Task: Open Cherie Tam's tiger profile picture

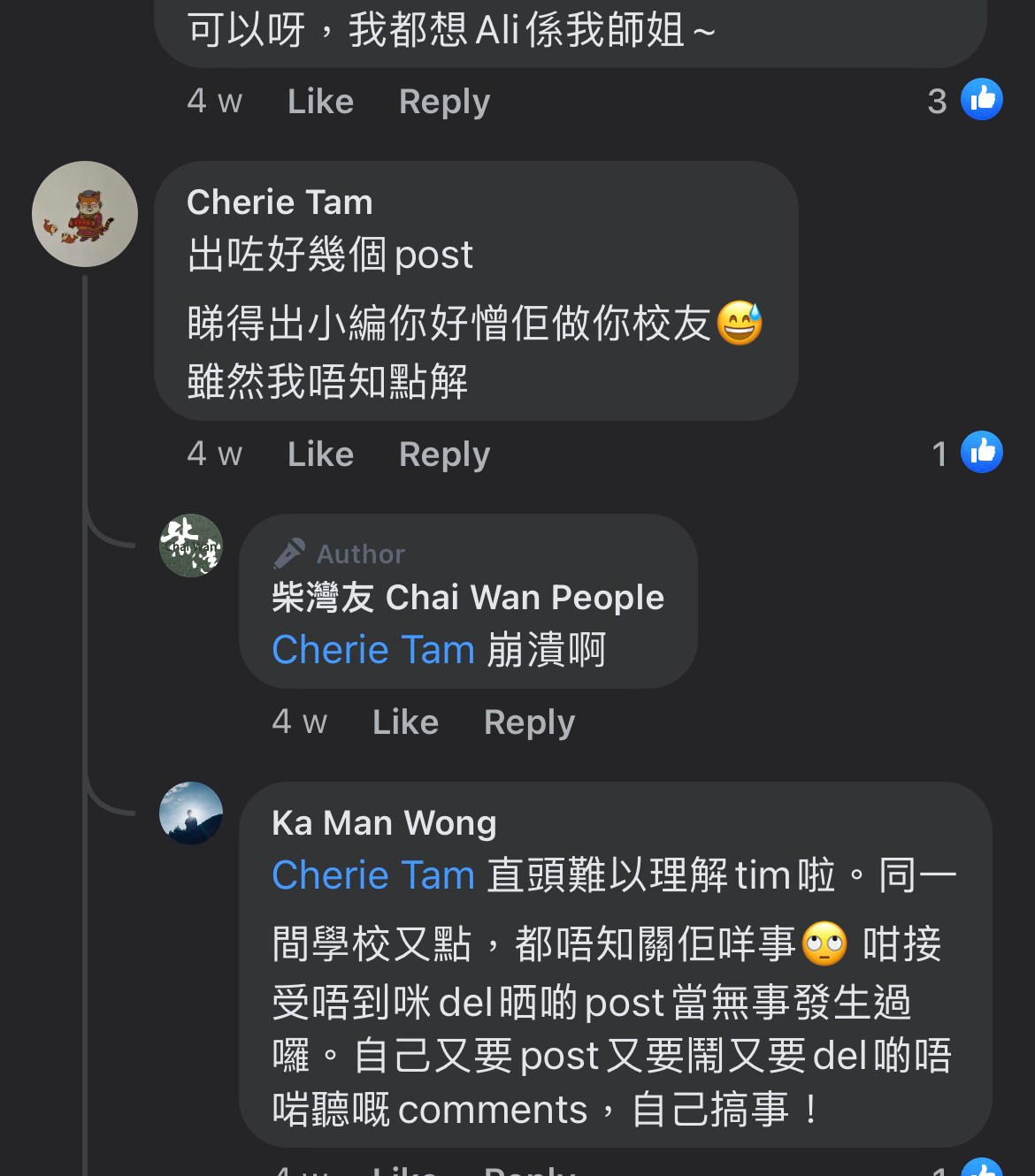Action: pos(85,214)
